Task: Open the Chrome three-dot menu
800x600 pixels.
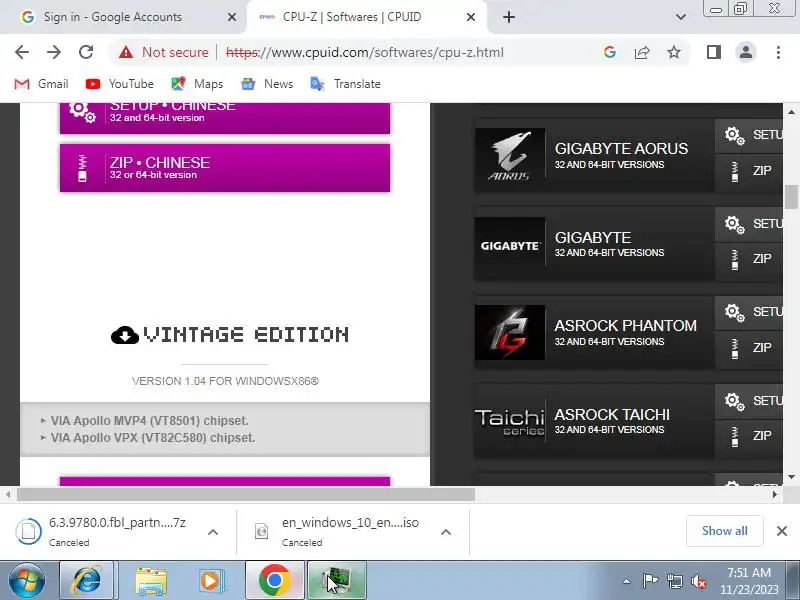Action: 778,52
